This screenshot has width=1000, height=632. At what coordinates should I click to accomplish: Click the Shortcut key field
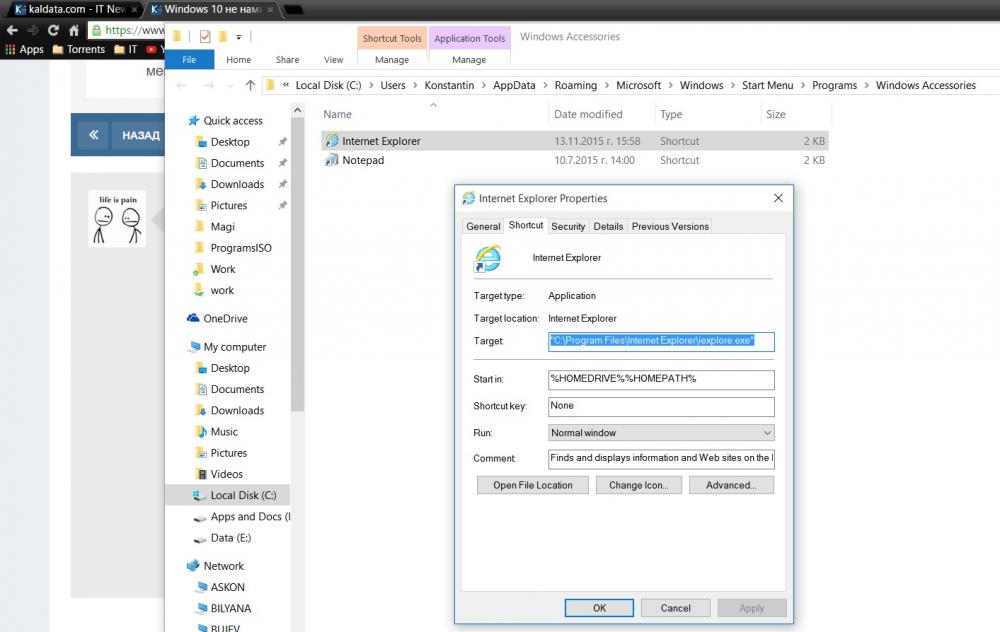coord(661,406)
